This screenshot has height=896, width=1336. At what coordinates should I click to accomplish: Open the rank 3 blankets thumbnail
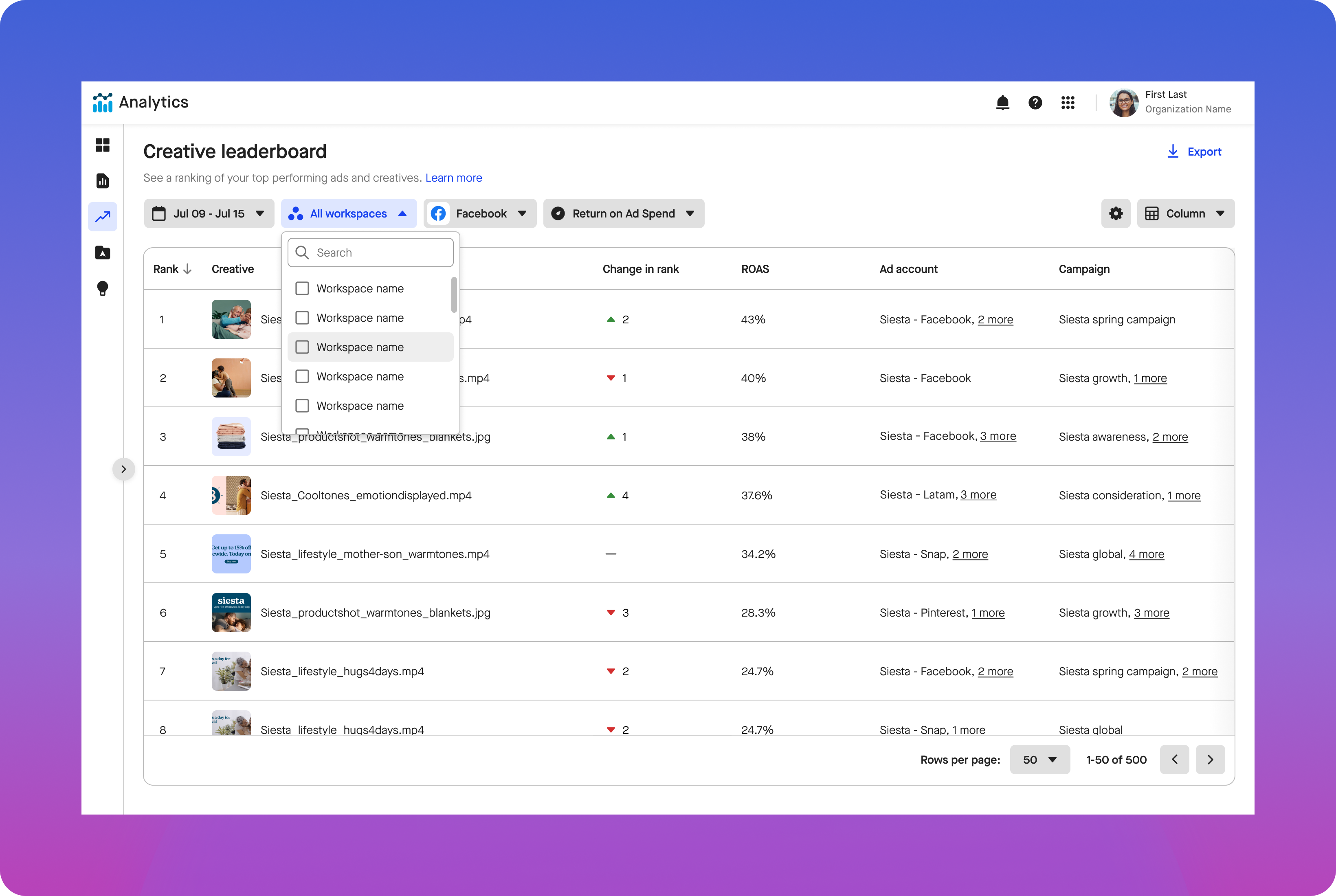(x=231, y=437)
